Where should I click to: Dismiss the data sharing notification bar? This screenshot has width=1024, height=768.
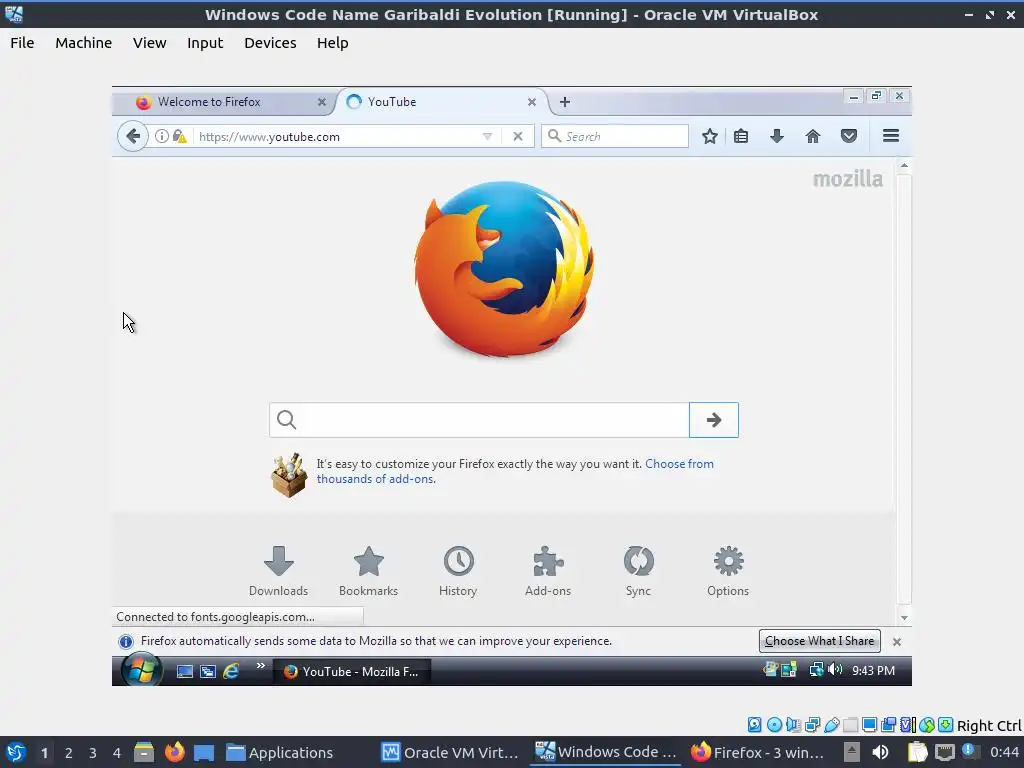click(897, 642)
